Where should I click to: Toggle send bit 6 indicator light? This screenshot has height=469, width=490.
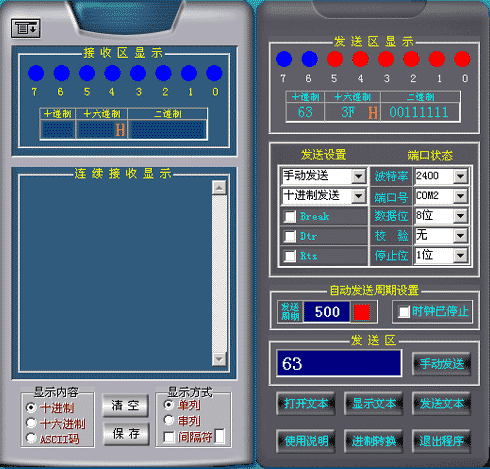point(309,59)
